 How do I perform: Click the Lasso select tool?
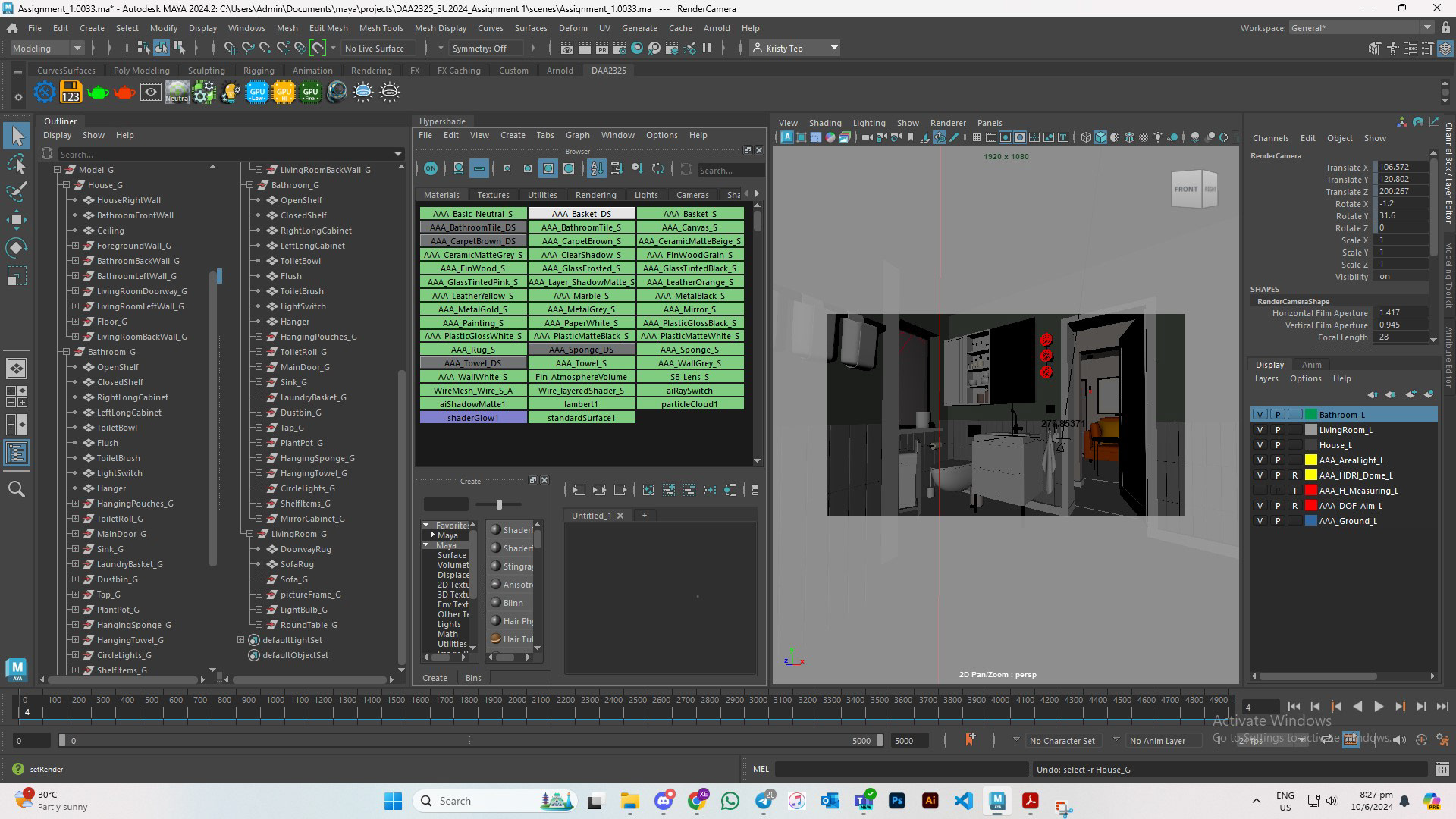click(17, 164)
